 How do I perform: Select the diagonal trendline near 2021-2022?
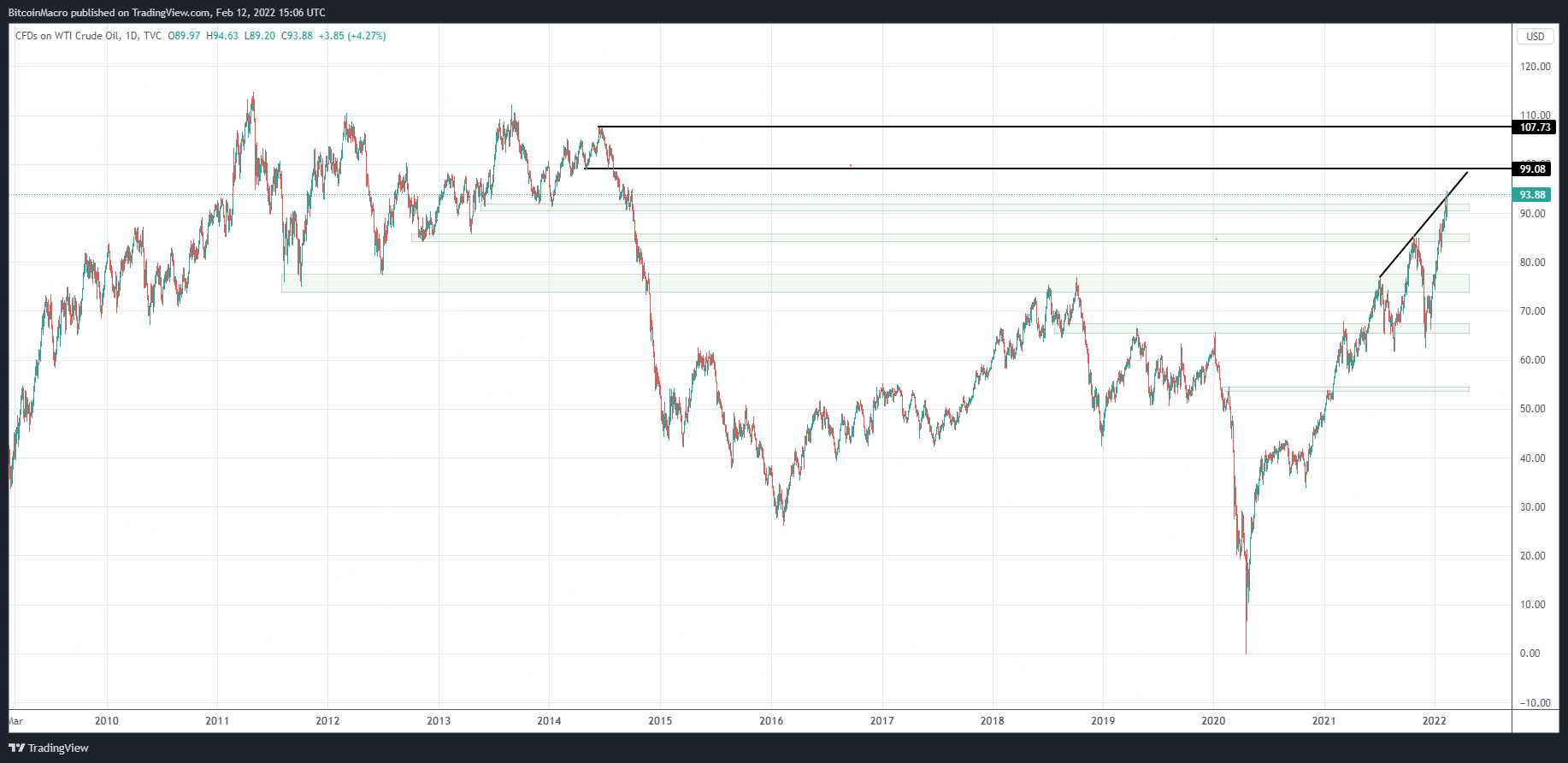coord(1424,224)
